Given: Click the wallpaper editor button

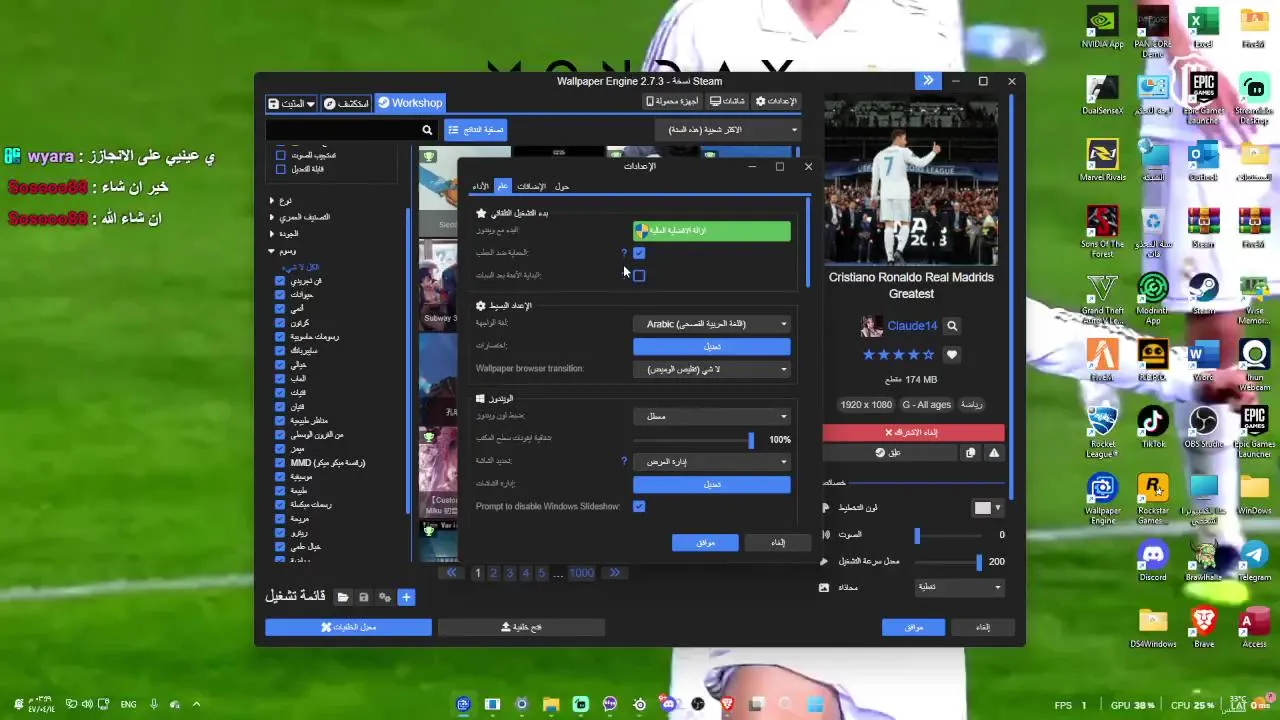Looking at the screenshot, I should (x=348, y=627).
